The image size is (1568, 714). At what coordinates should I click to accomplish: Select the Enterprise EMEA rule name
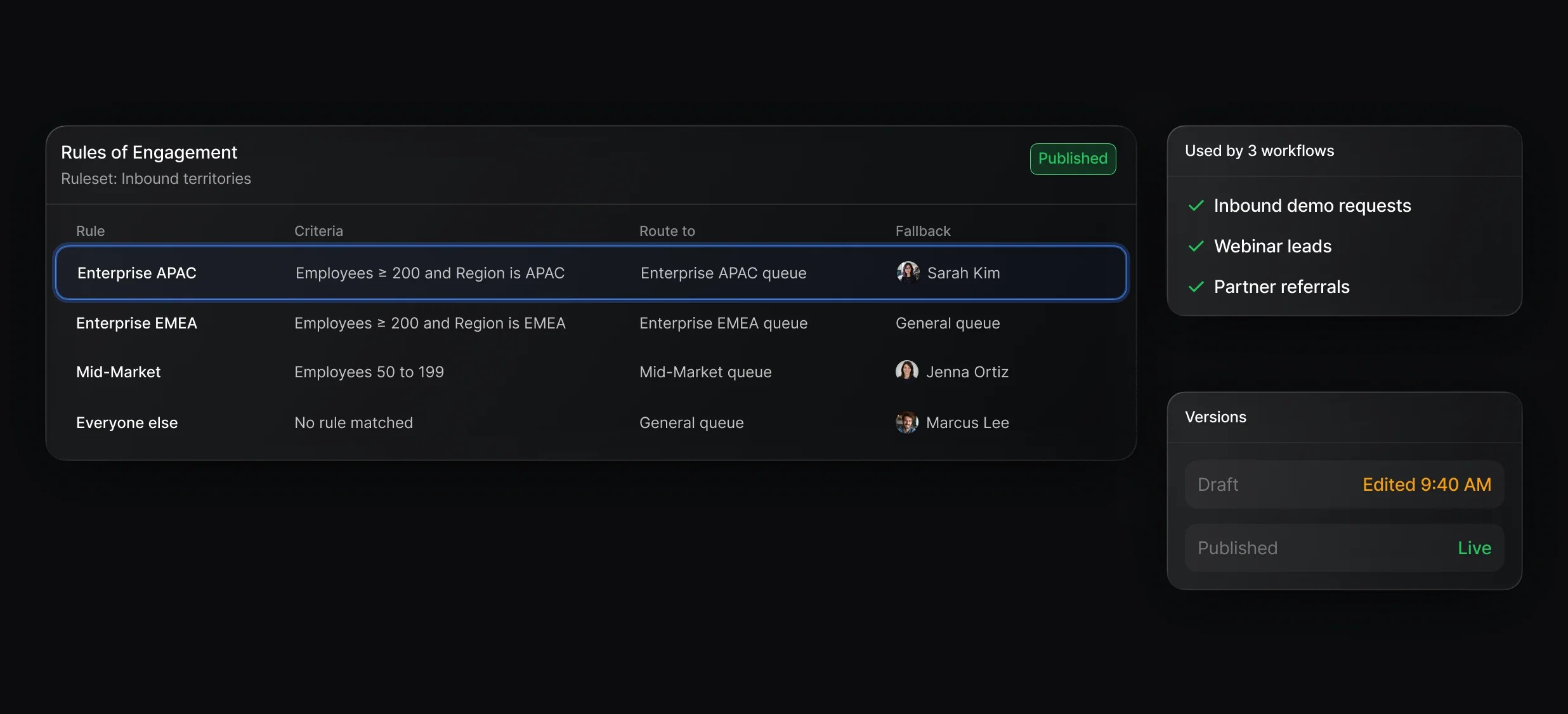[x=136, y=323]
